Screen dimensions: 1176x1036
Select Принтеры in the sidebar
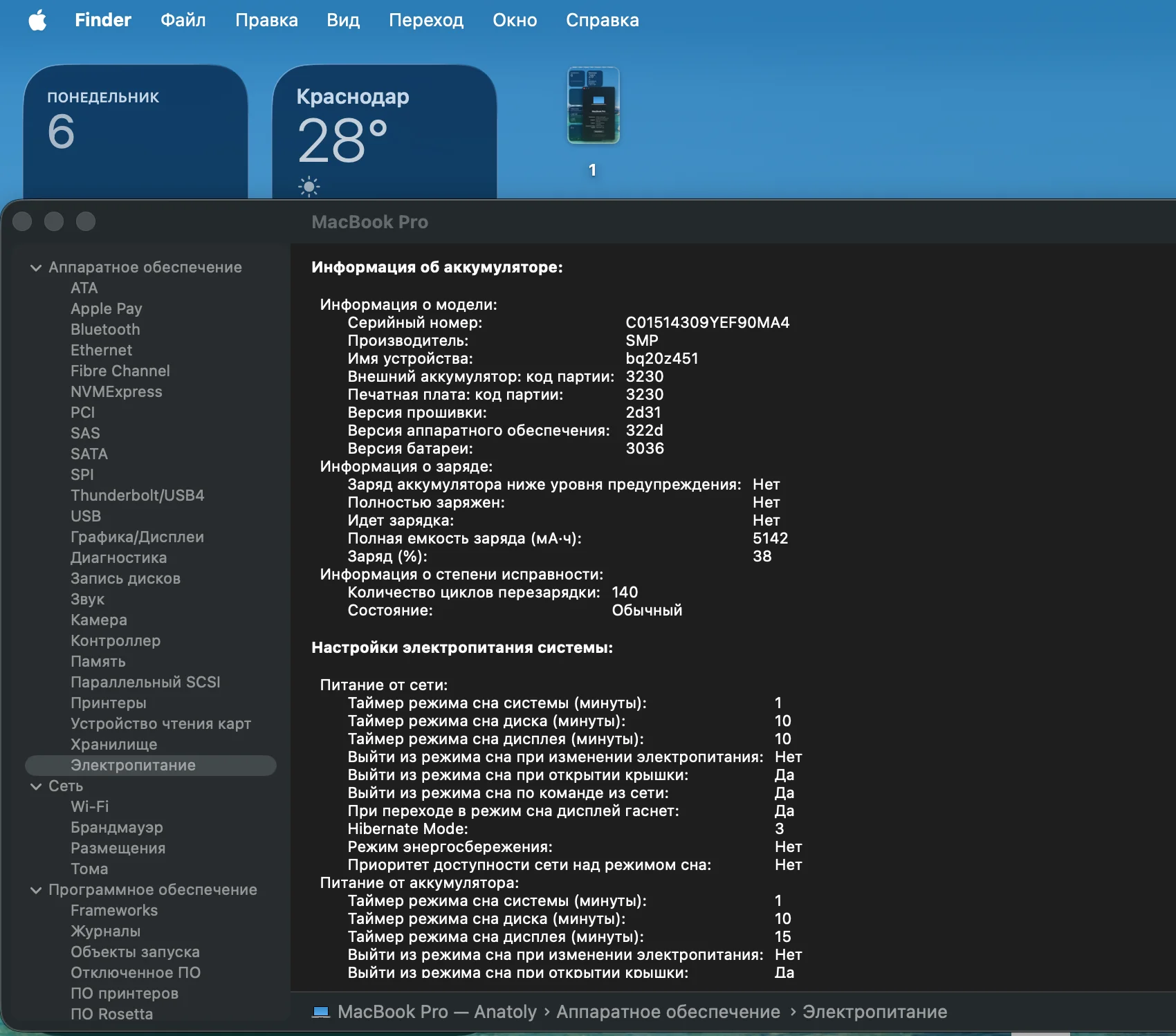tap(109, 703)
